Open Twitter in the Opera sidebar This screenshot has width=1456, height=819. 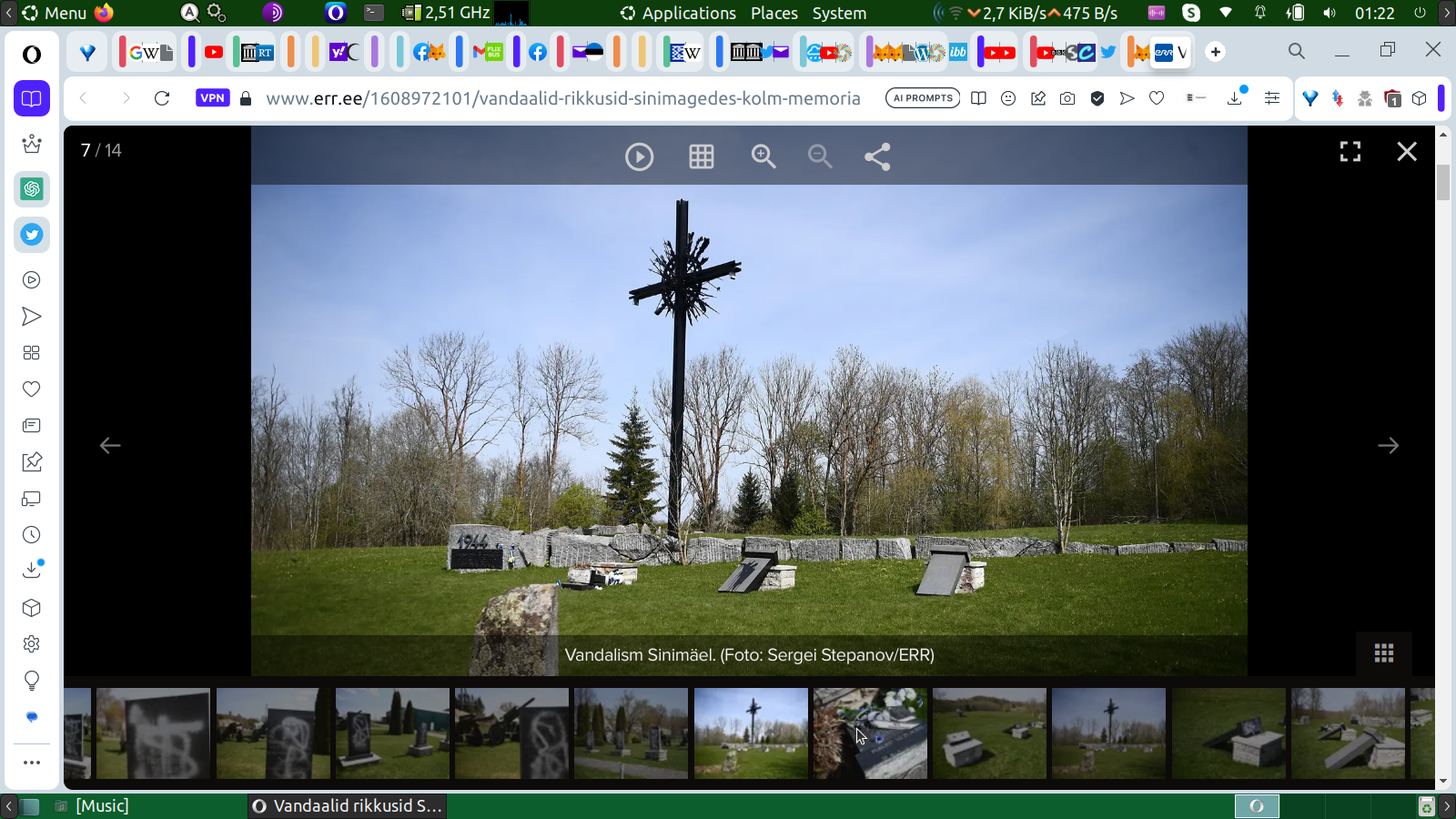pos(32,235)
